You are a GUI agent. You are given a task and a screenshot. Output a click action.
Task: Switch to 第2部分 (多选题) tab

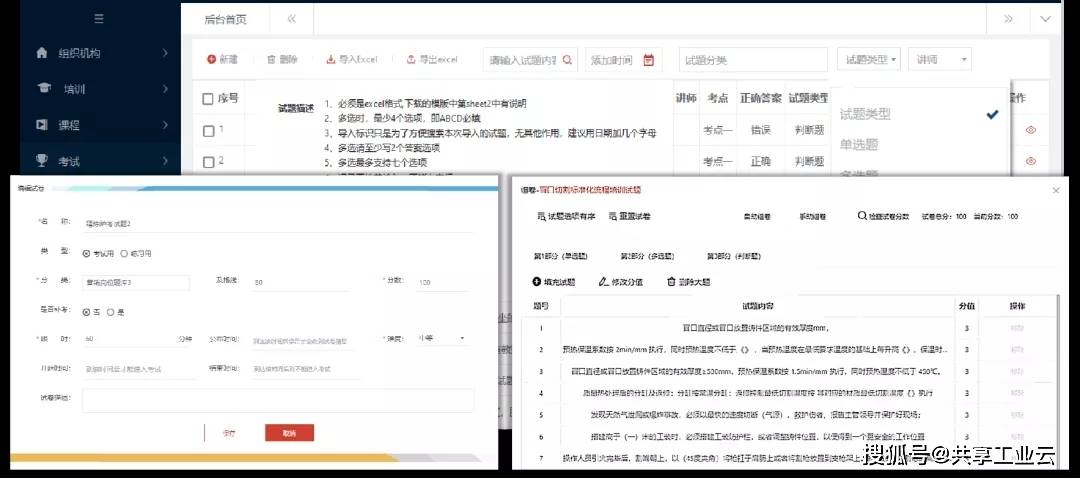click(647, 256)
